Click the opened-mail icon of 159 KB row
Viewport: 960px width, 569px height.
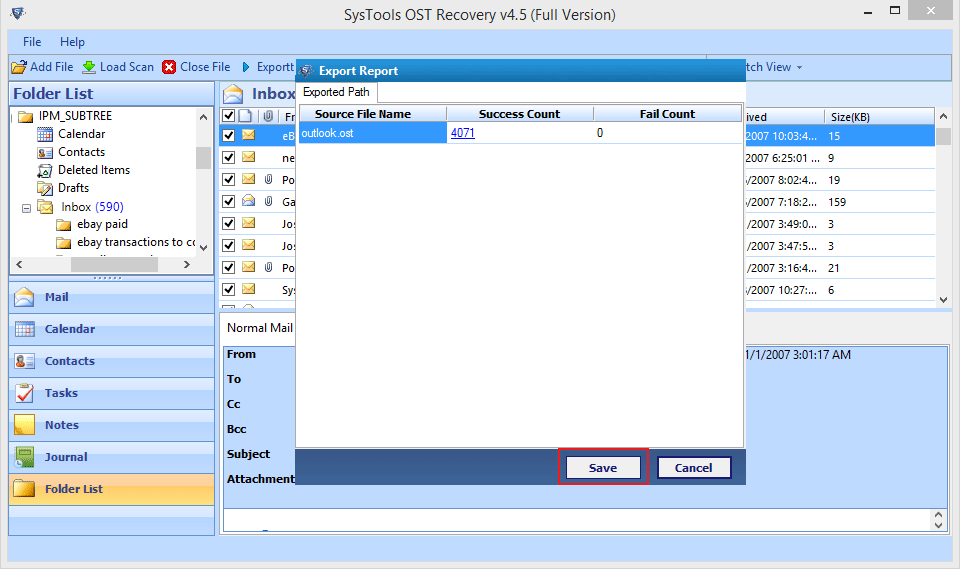click(249, 200)
